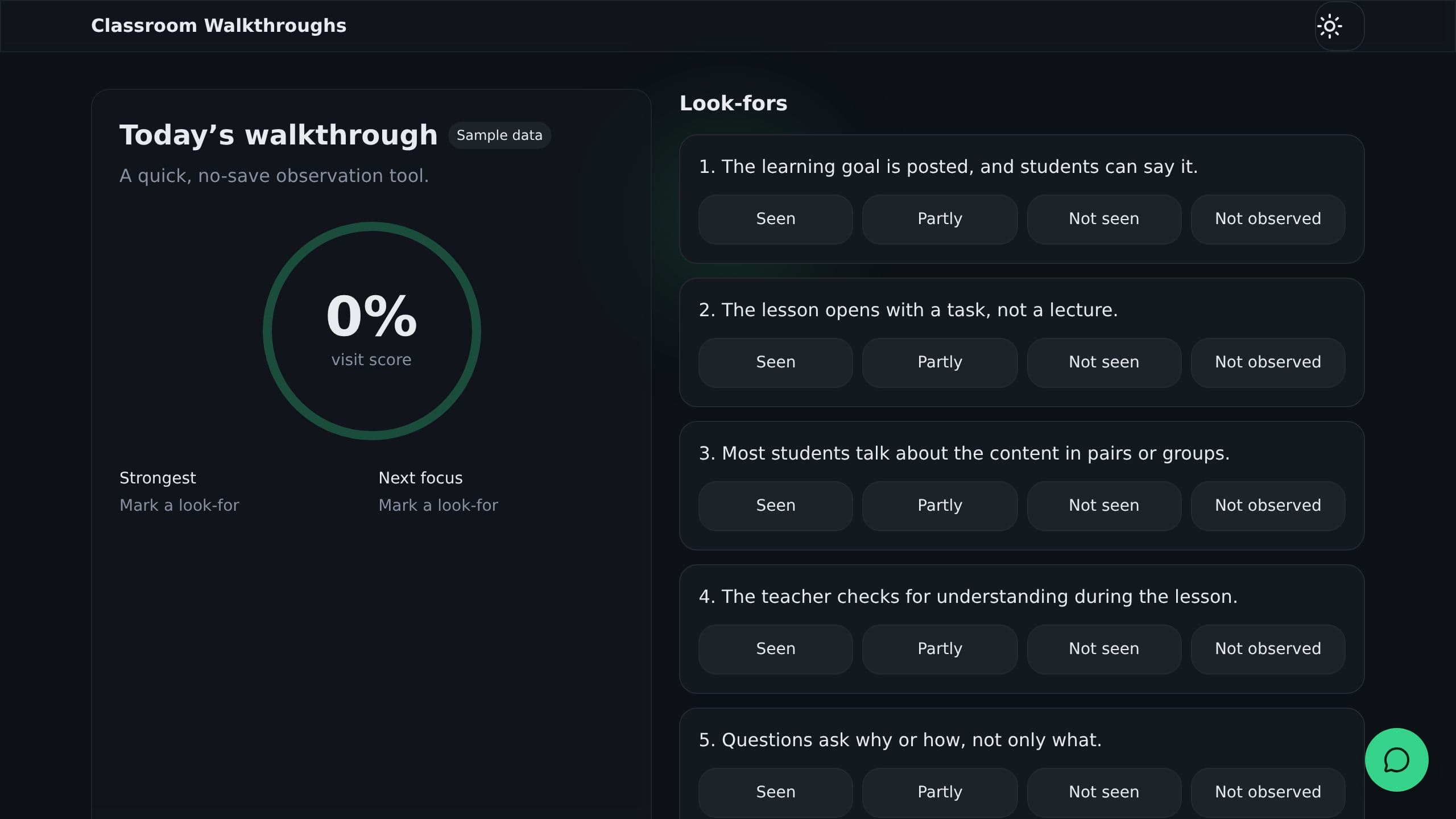This screenshot has height=819, width=1456.
Task: Set teacher checks for understanding to Partly
Action: tap(940, 649)
